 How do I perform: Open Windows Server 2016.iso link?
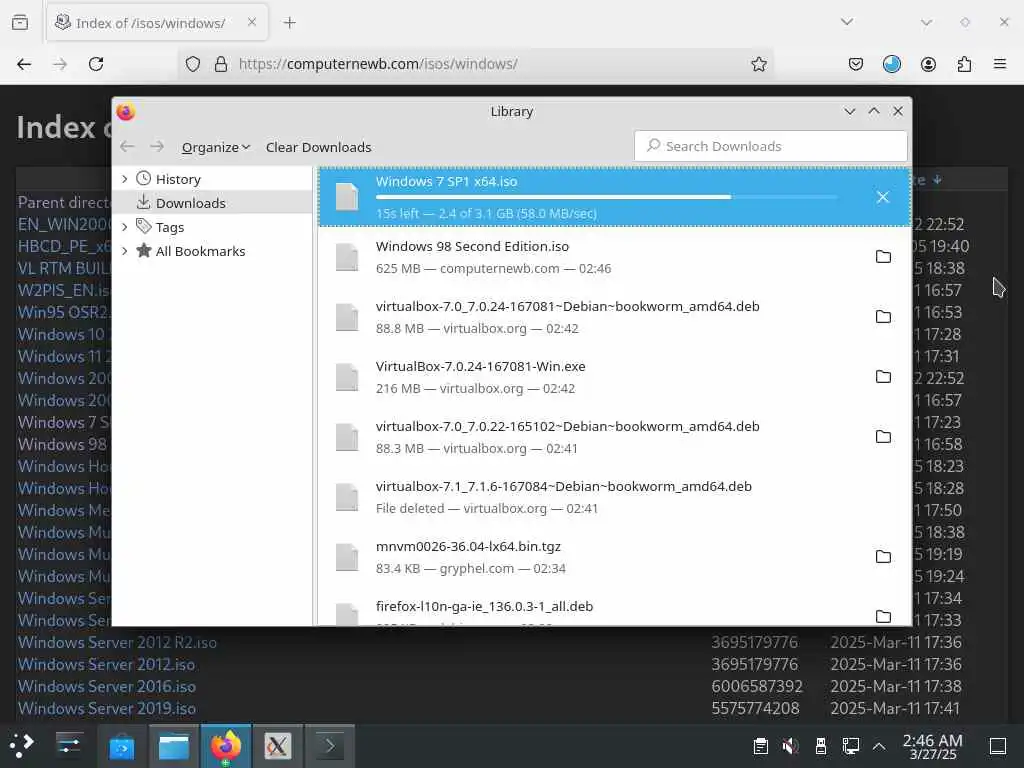106,687
